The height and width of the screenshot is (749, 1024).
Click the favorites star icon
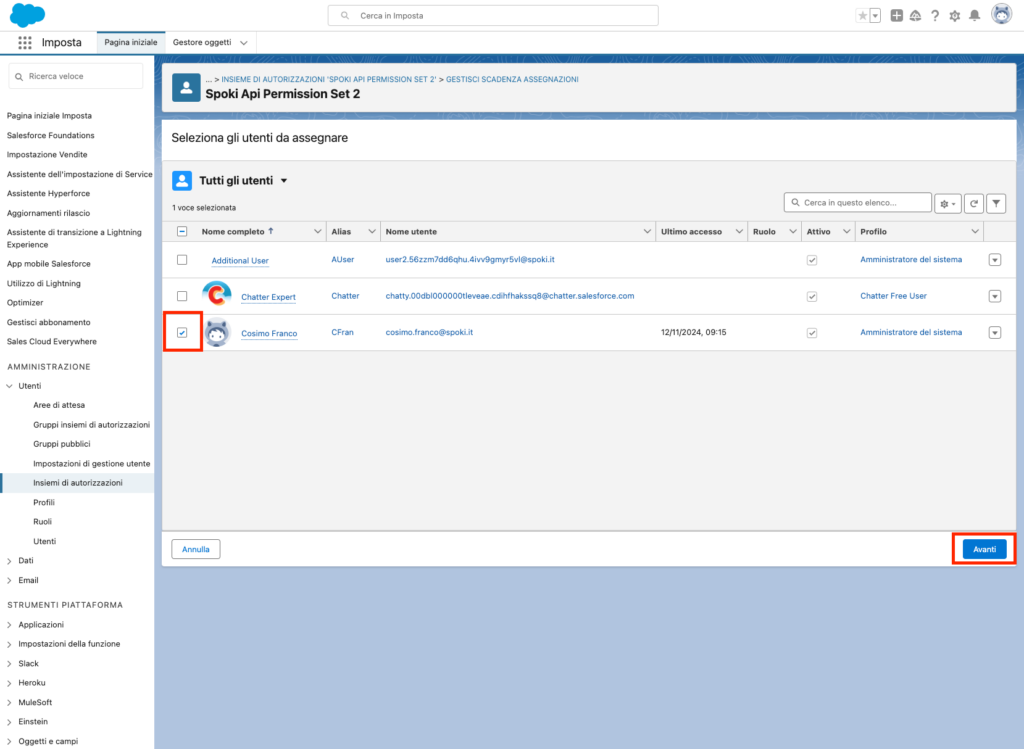(x=862, y=16)
